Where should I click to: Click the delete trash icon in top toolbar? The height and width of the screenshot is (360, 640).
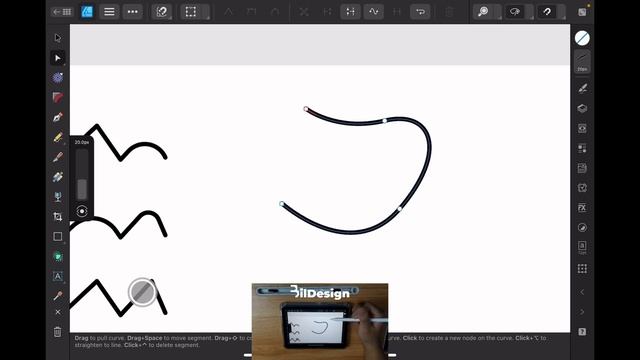click(449, 12)
